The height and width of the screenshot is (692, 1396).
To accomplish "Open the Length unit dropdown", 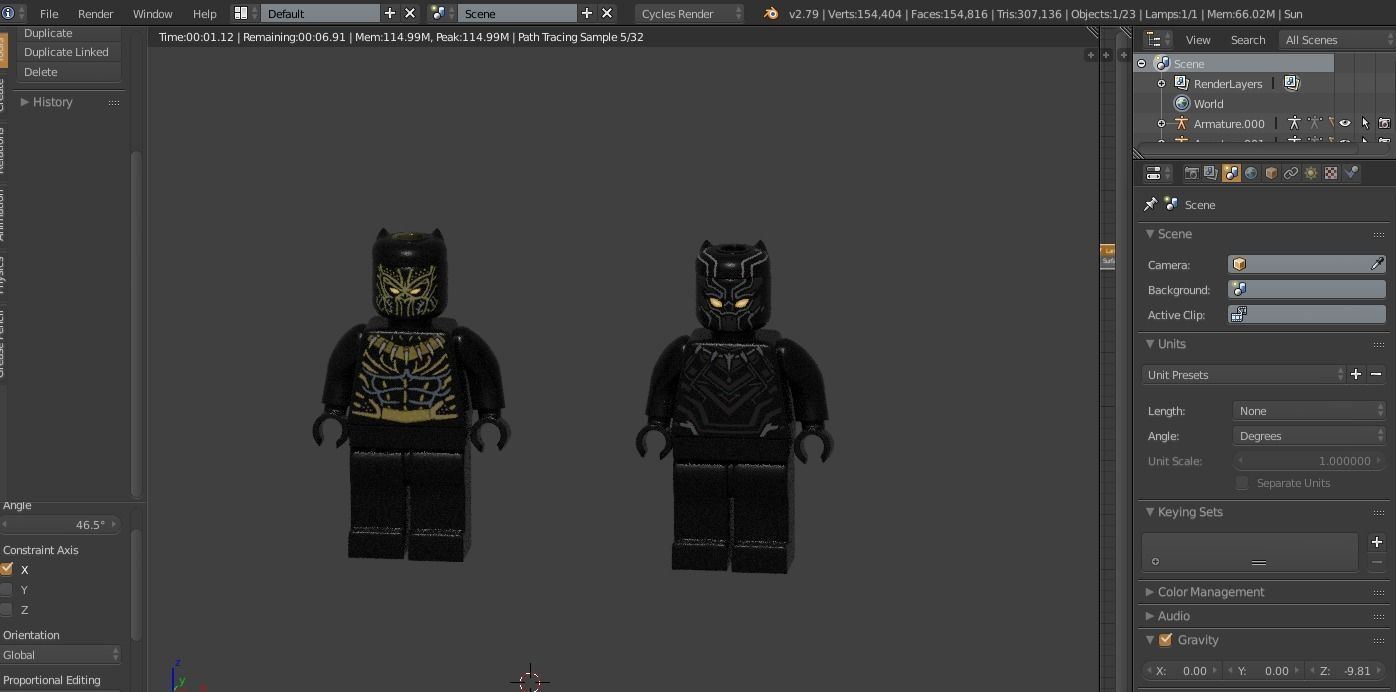I will 1309,410.
